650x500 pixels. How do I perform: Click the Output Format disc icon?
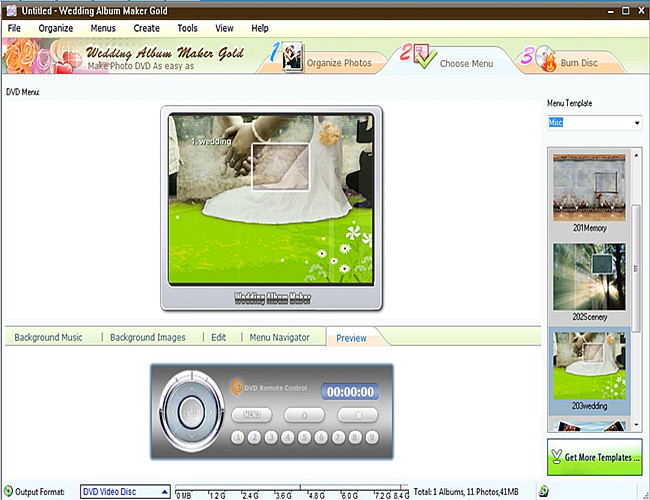8,491
